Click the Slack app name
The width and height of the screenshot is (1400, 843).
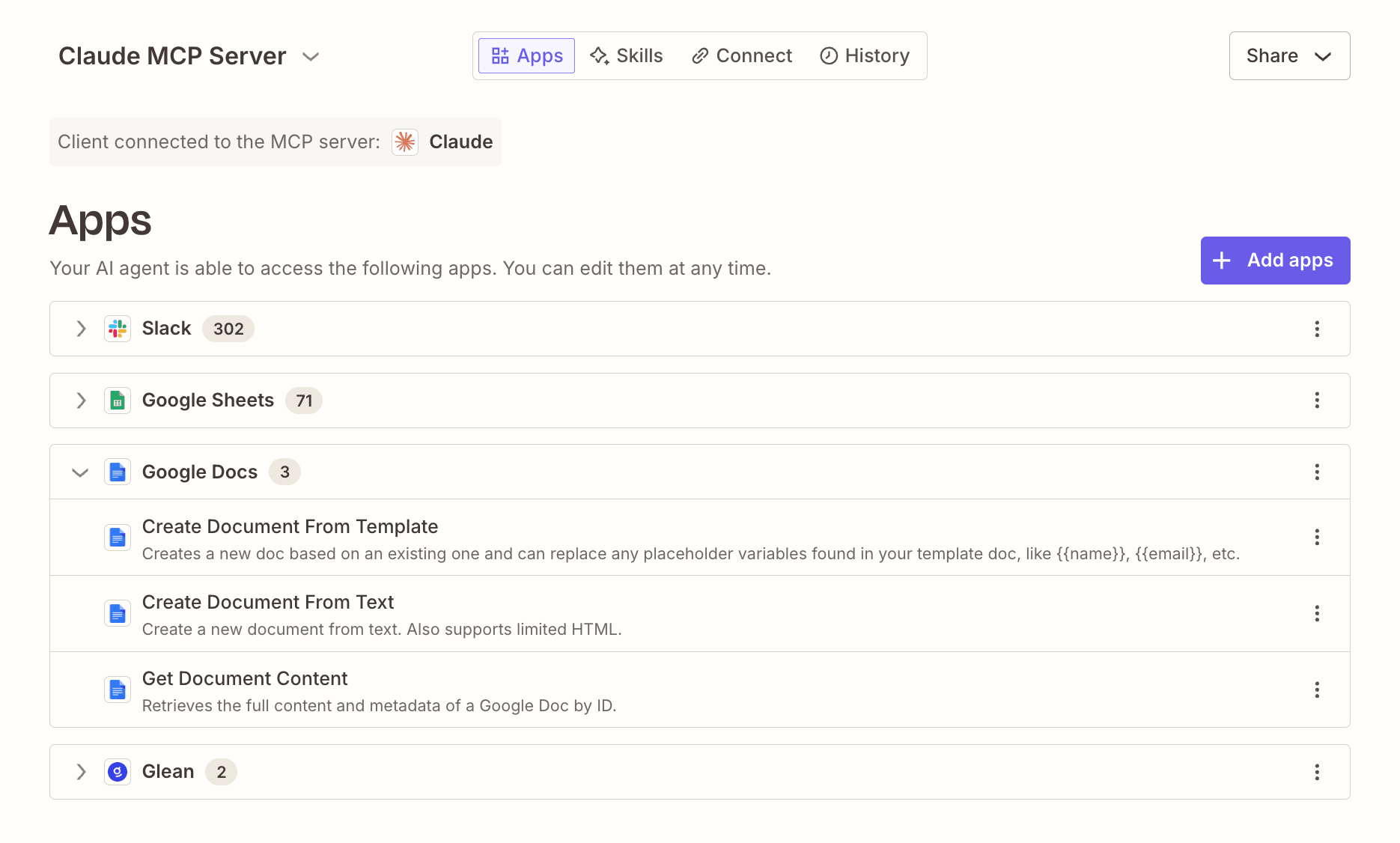click(166, 329)
